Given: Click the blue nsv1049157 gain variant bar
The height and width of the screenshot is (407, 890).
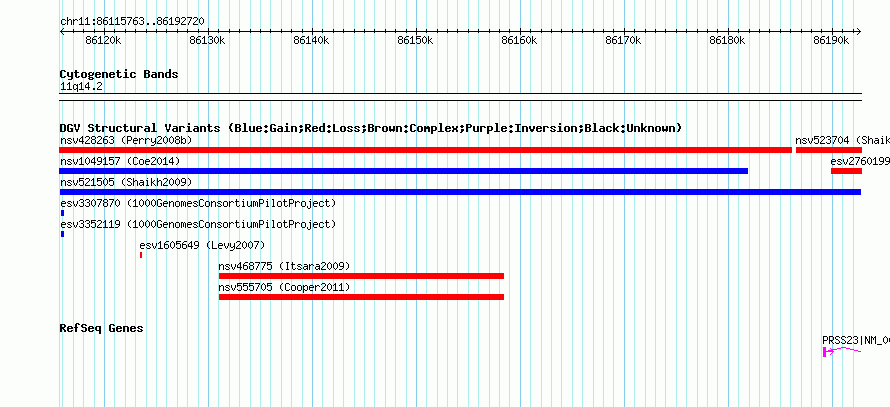Looking at the screenshot, I should [x=404, y=171].
